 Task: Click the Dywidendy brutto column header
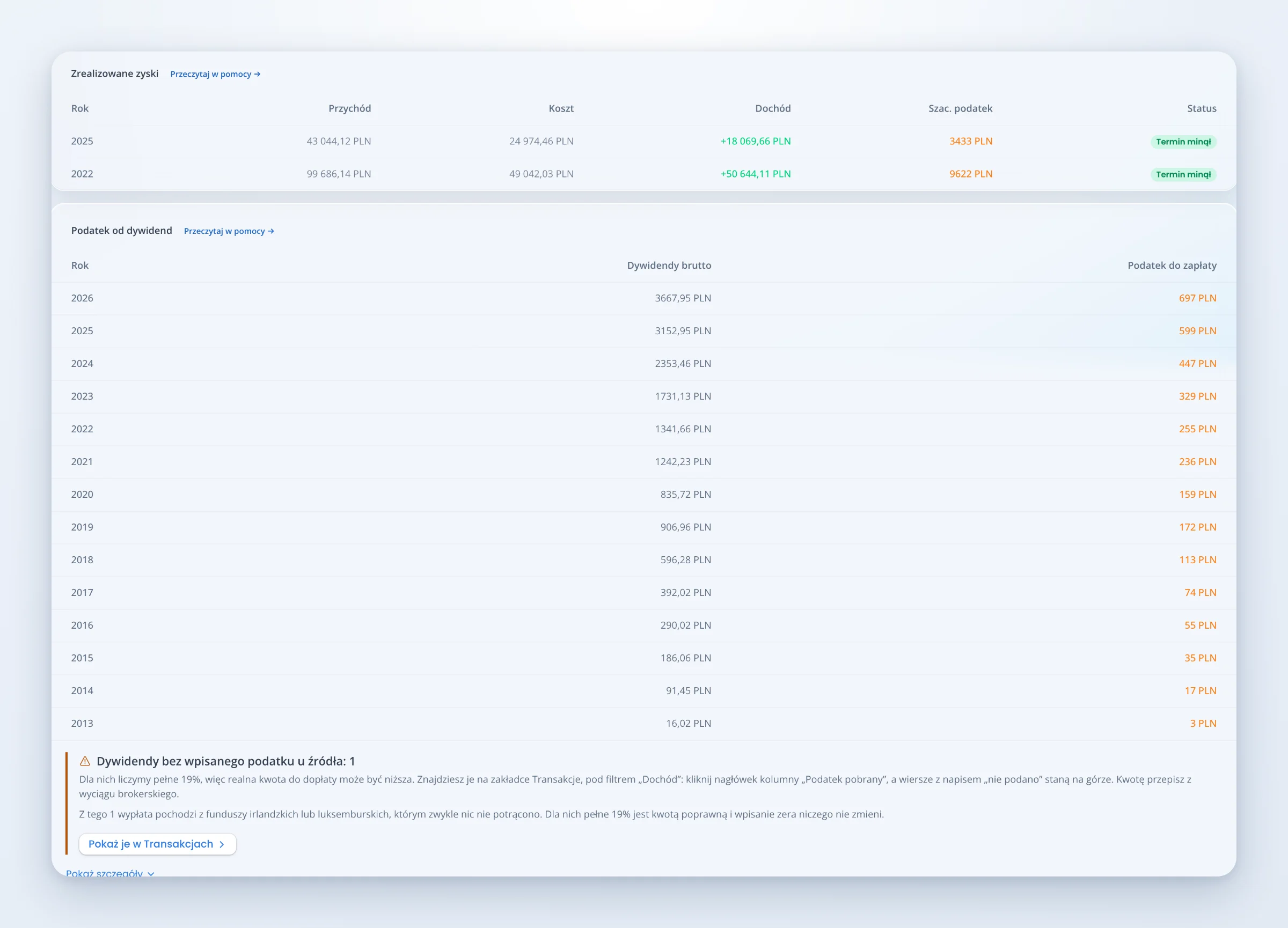pyautogui.click(x=669, y=266)
